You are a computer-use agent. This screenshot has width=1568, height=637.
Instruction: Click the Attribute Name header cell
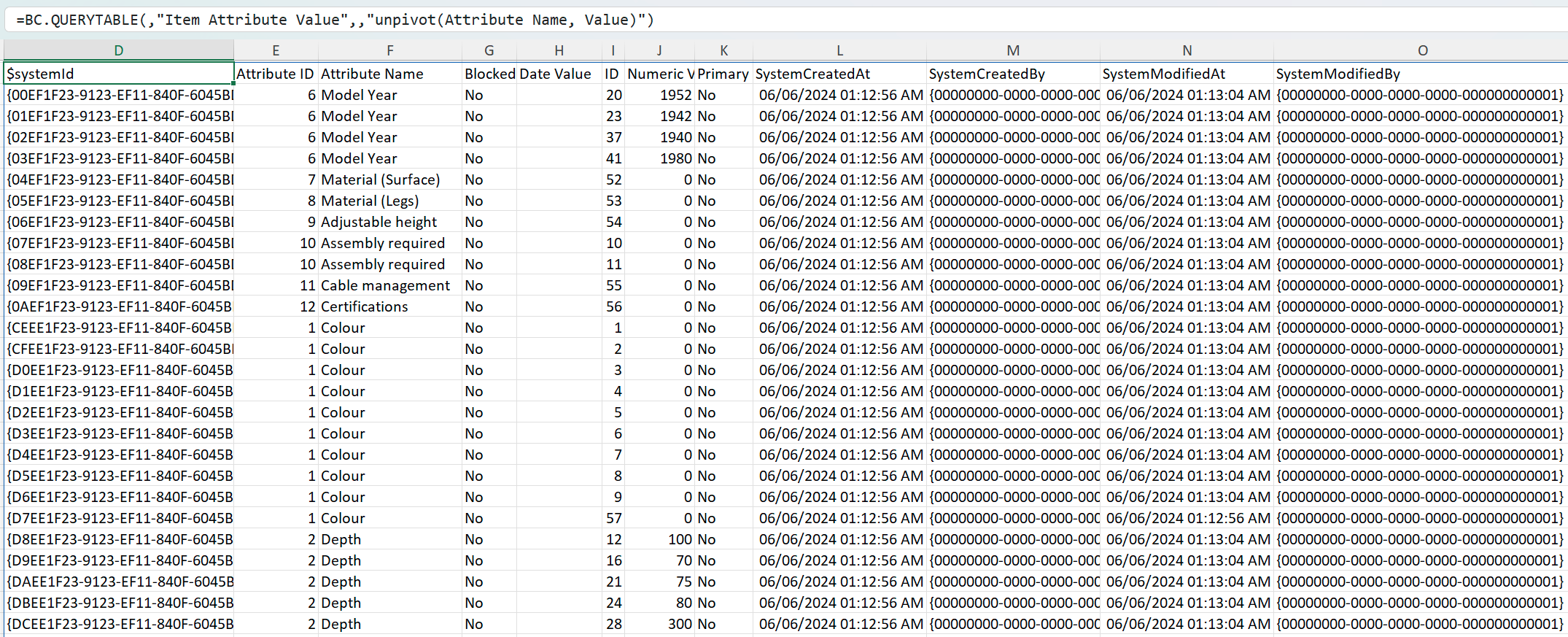[390, 74]
